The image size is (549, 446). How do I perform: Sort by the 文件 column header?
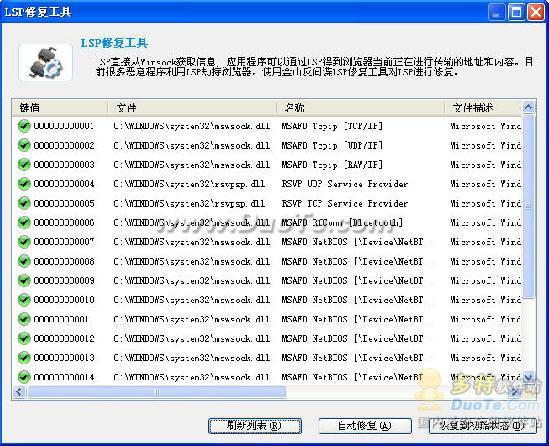coord(192,107)
